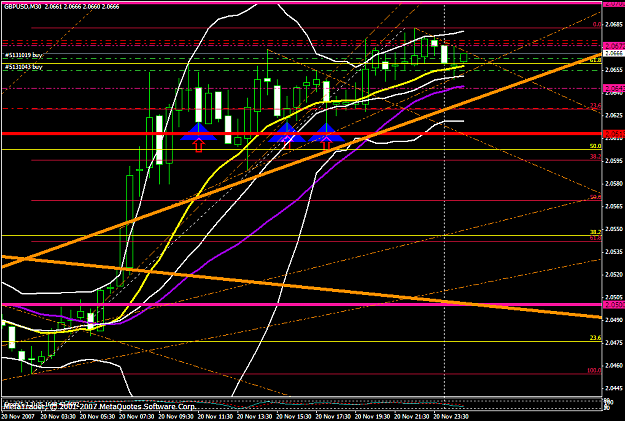The height and width of the screenshot is (421, 625).
Task: Click the red up-arrow below the 09:30 triangle
Action: point(199,145)
